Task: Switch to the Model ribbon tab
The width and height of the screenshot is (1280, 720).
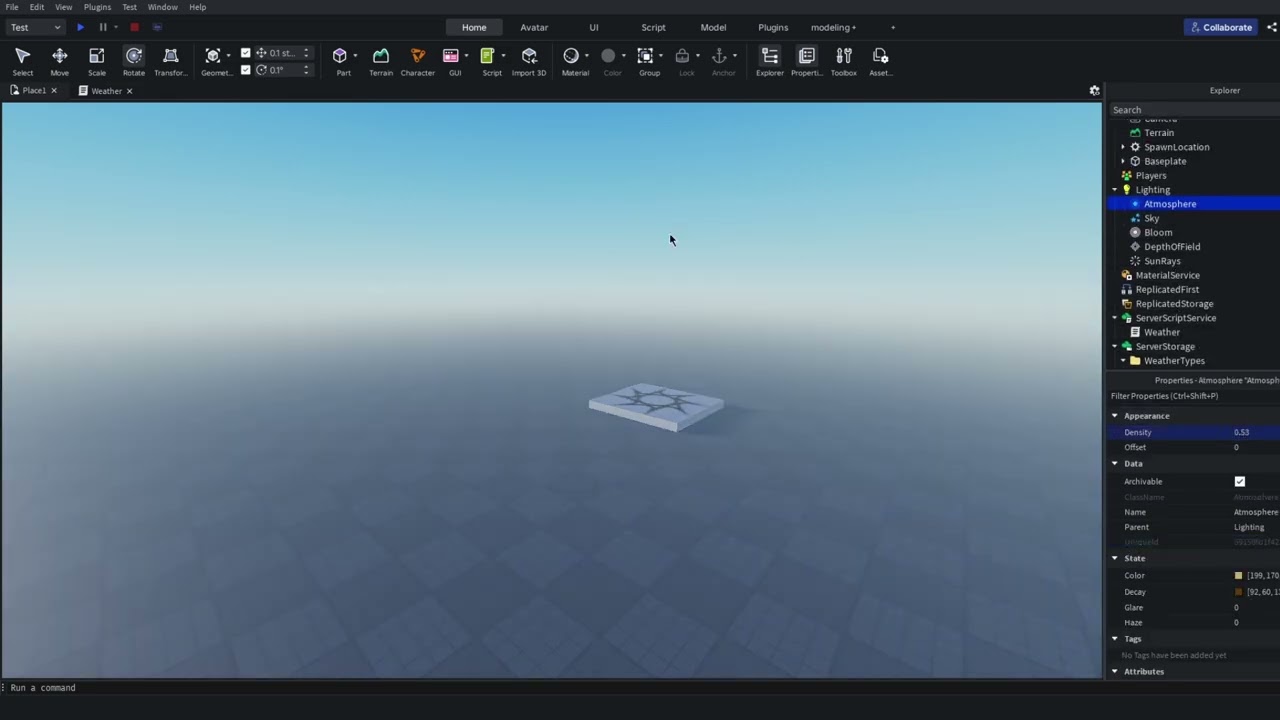Action: (x=713, y=27)
